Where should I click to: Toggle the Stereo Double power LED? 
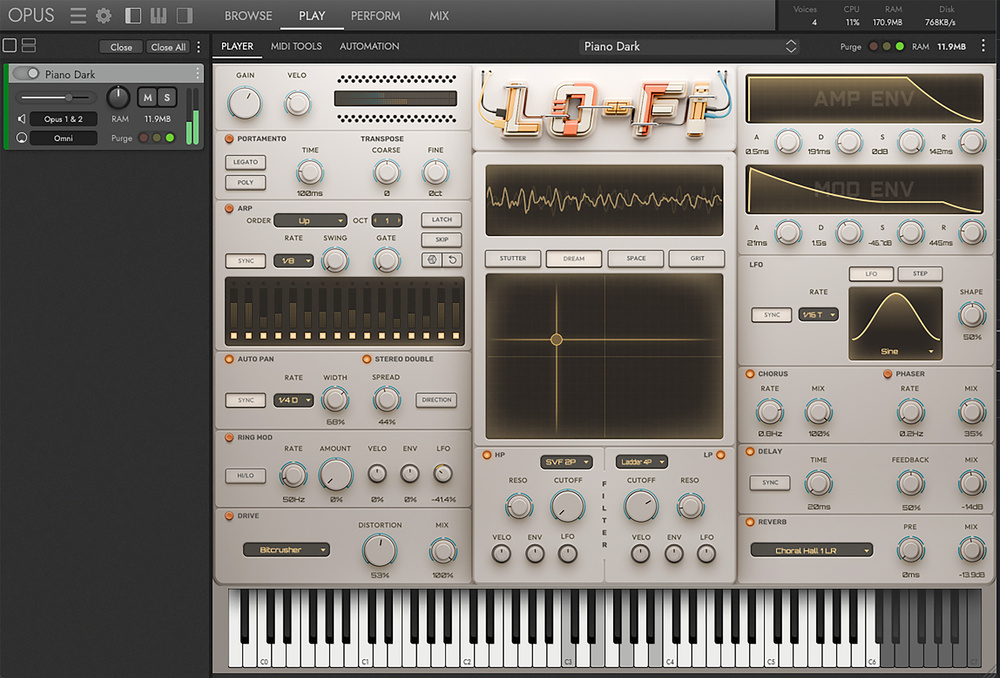click(367, 359)
